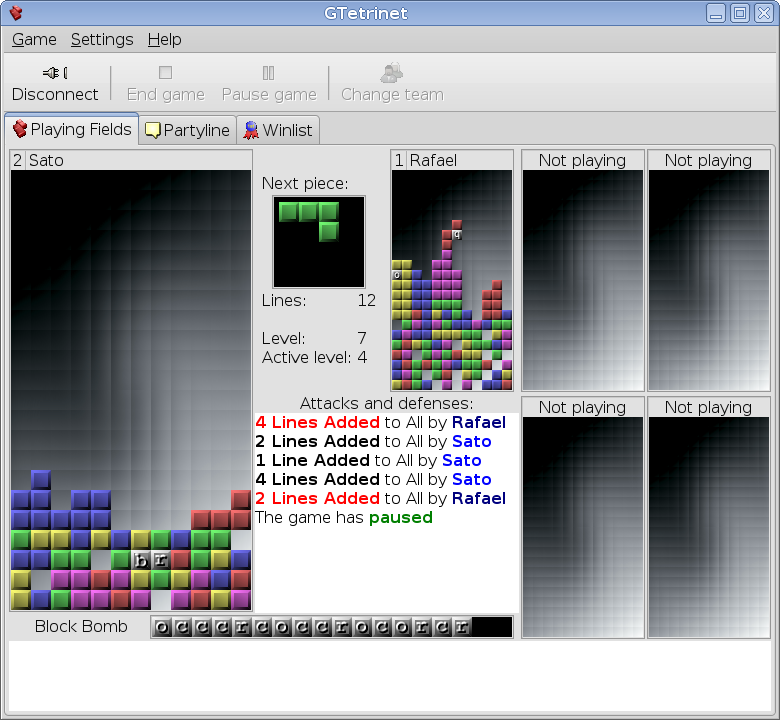
Task: Click the Disconnect label in toolbar
Action: coord(55,94)
